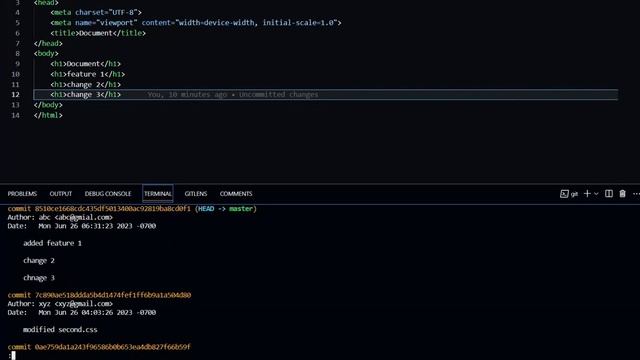Screen dimensions: 640x360
Task: Click the 'feature 1' h1 line
Action: [x=88, y=74]
